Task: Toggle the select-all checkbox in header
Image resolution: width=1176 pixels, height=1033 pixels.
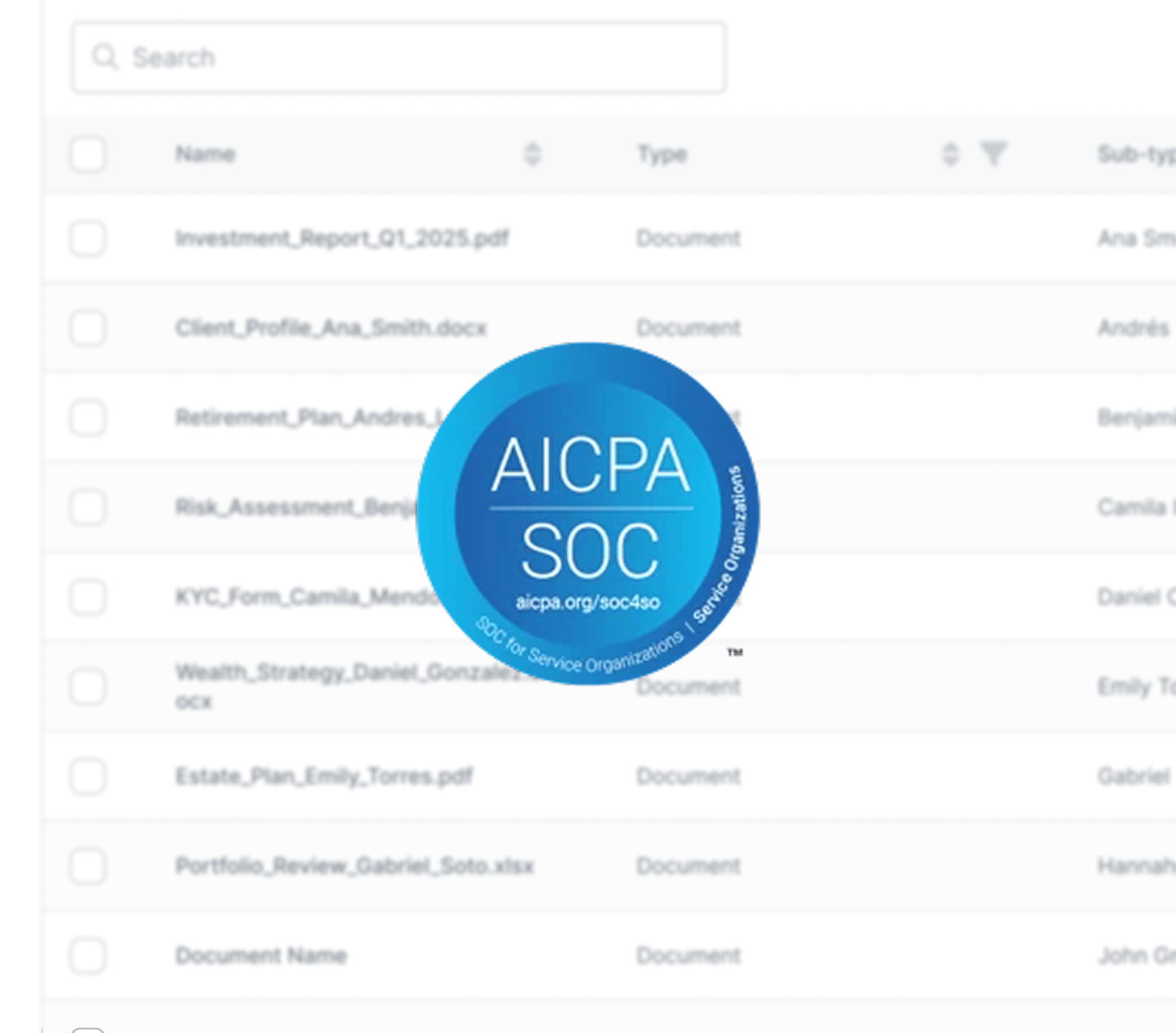Action: 88,154
